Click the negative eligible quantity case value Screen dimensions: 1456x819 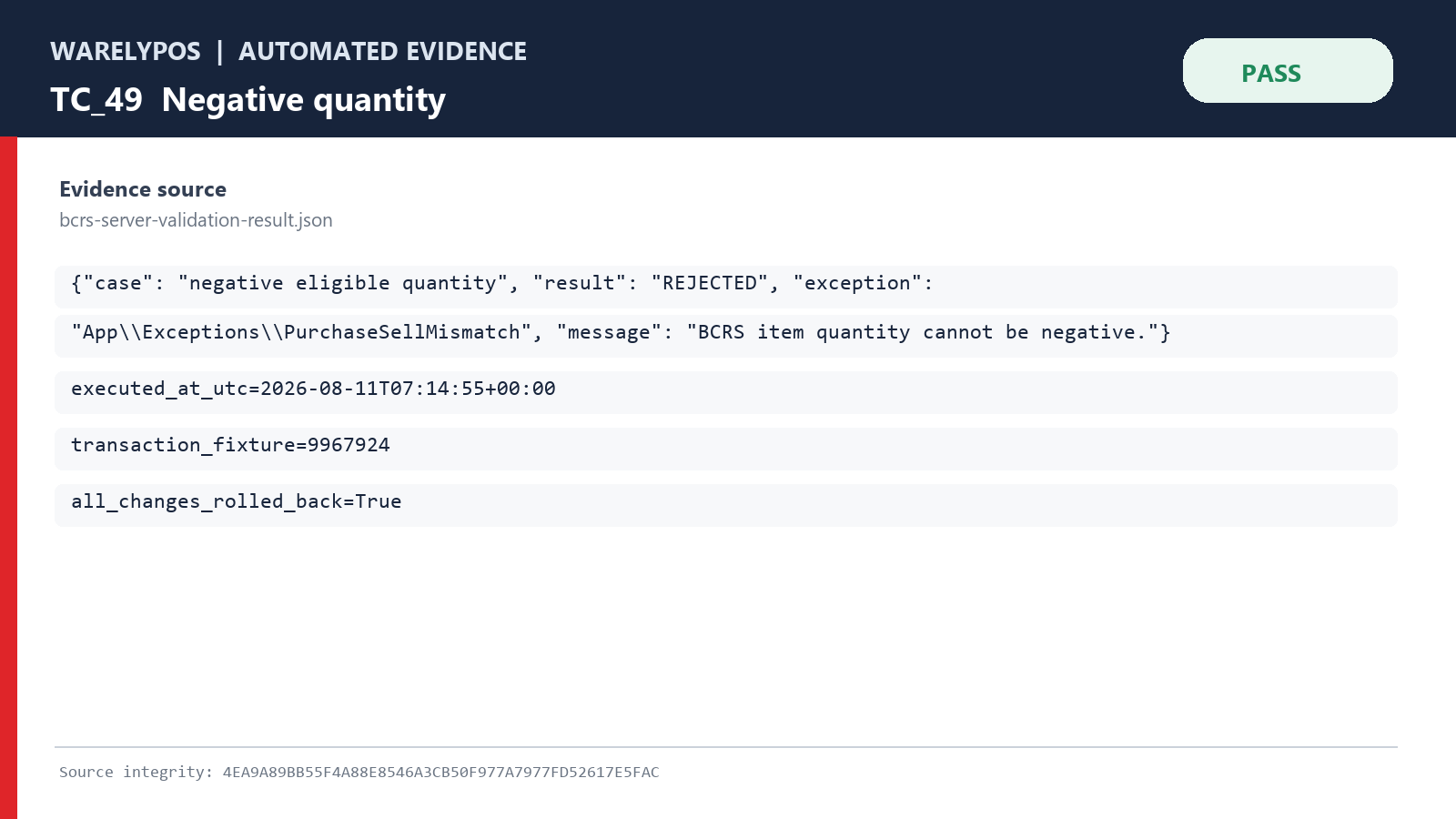tap(343, 283)
